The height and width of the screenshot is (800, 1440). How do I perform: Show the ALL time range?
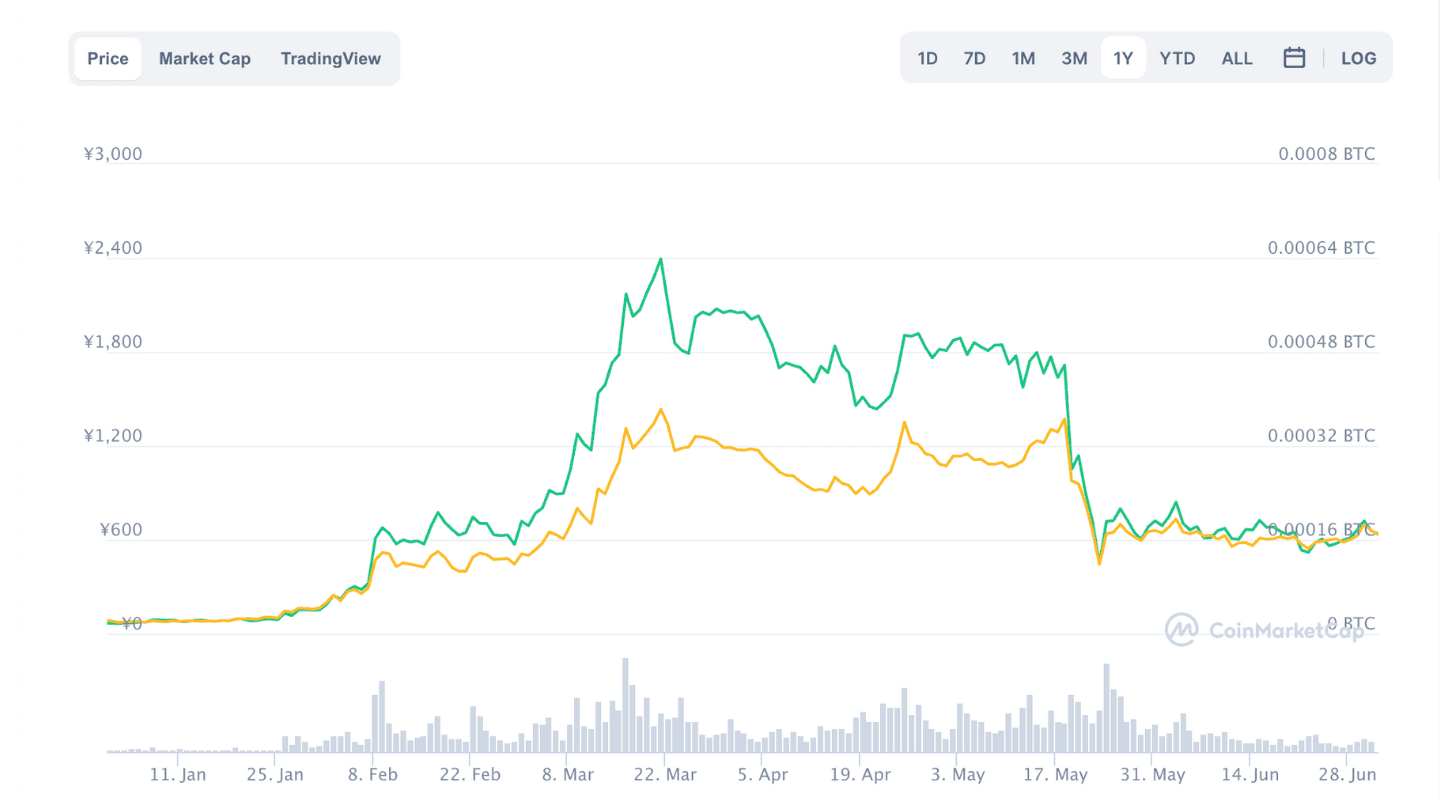point(1237,58)
